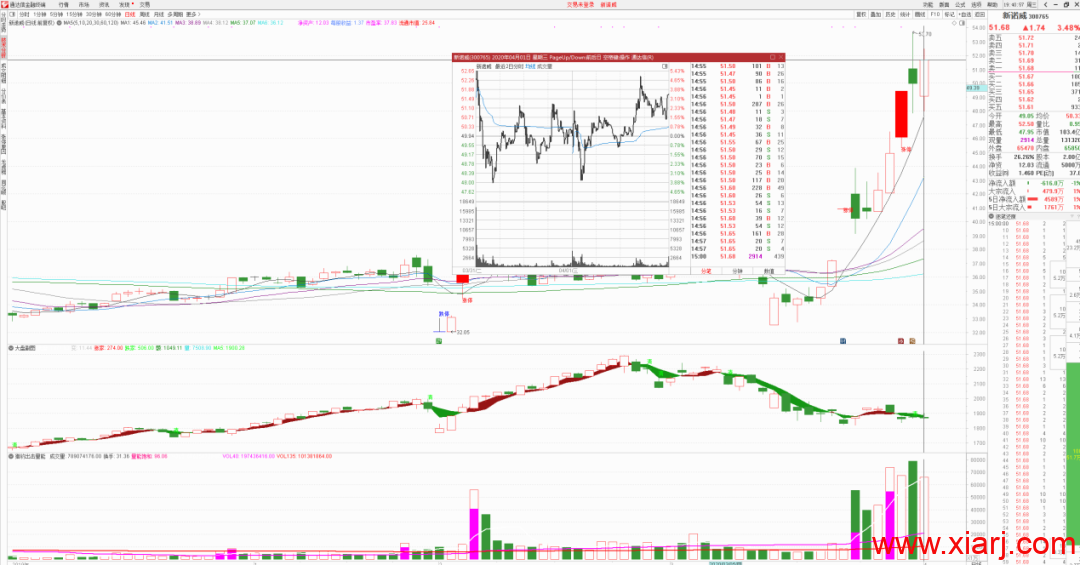Click the 返回 back toolbar button

click(x=979, y=14)
